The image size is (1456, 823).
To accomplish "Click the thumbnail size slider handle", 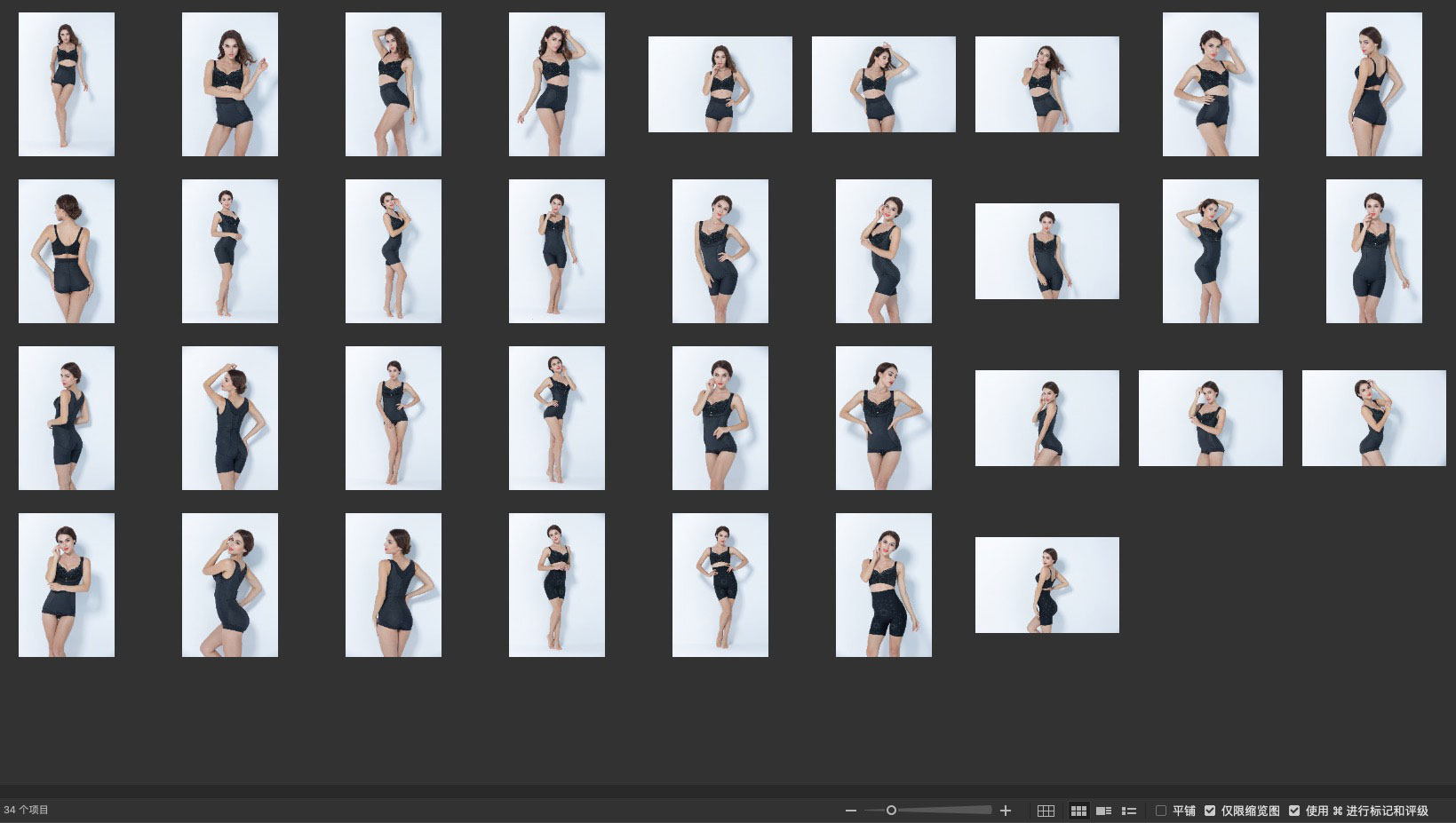I will pos(891,810).
